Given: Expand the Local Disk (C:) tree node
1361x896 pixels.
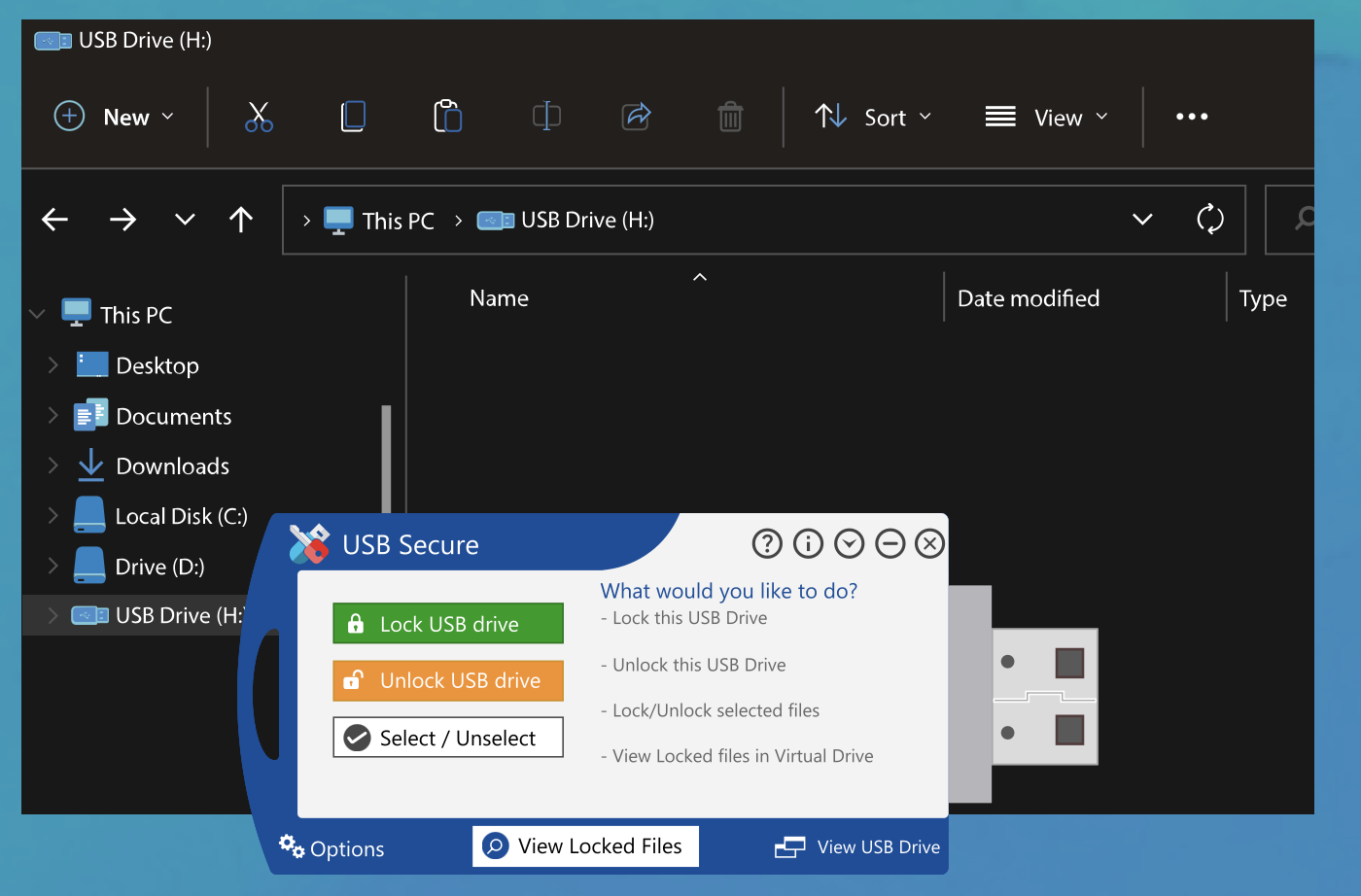Looking at the screenshot, I should click(53, 516).
